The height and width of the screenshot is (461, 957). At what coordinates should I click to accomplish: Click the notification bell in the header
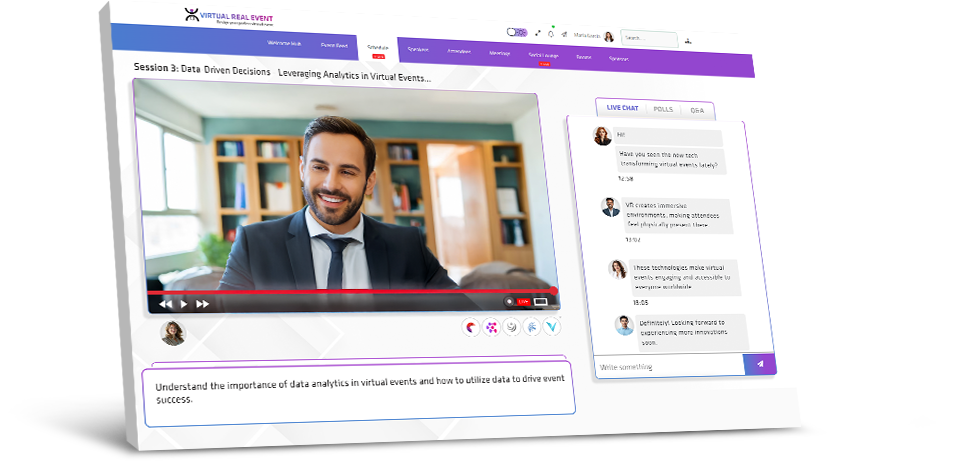(x=550, y=33)
